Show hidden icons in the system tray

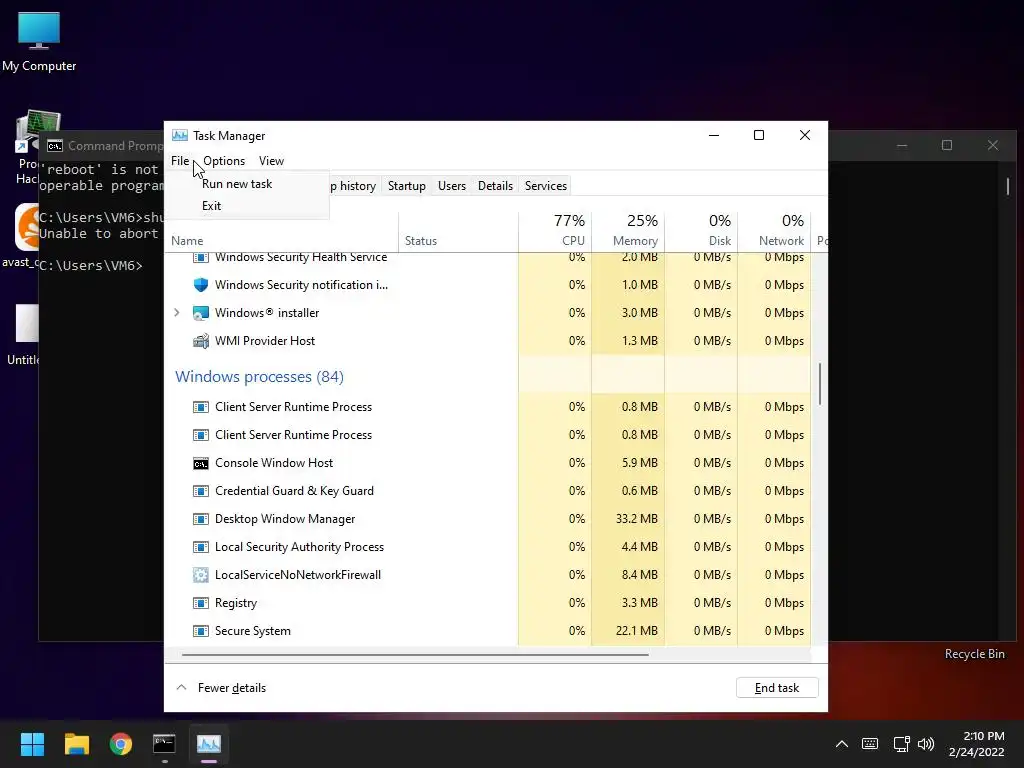[842, 744]
